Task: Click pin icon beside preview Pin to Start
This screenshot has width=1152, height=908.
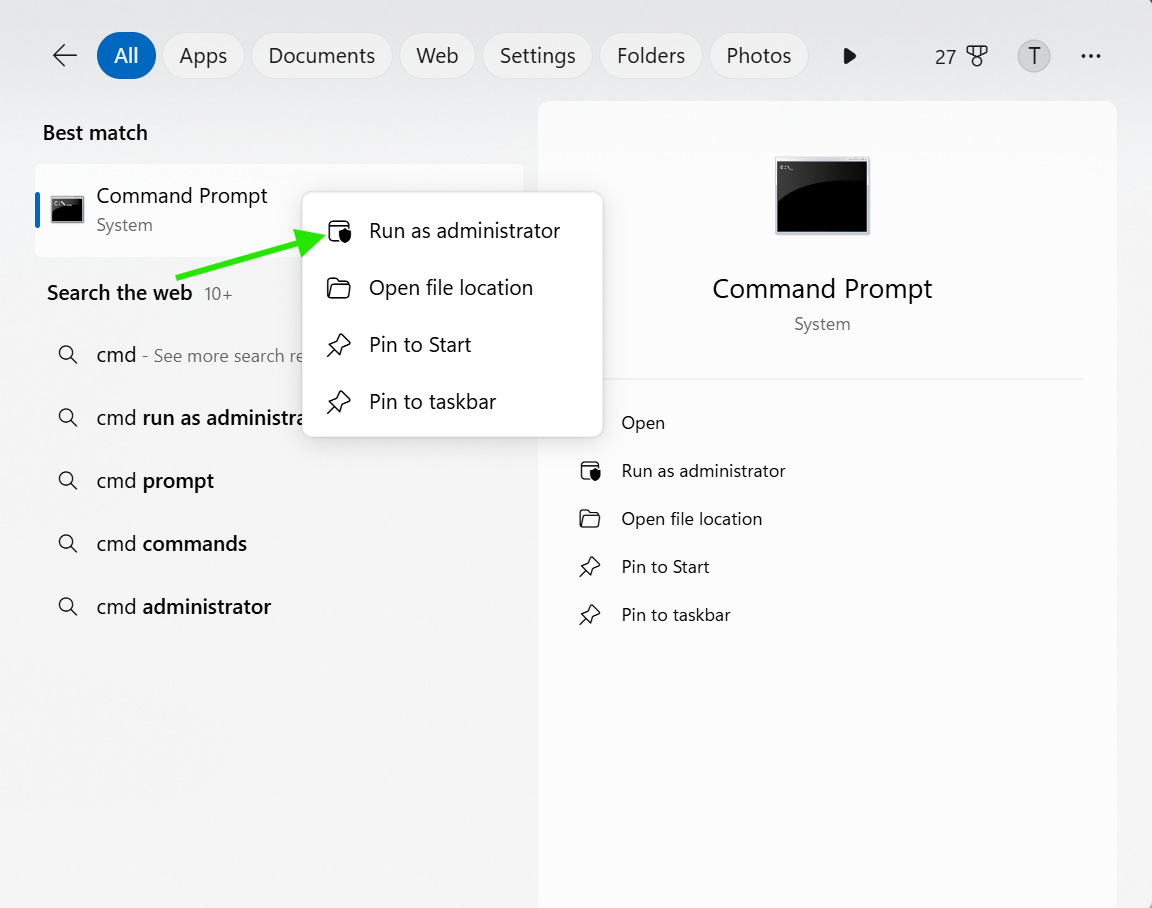Action: point(589,567)
